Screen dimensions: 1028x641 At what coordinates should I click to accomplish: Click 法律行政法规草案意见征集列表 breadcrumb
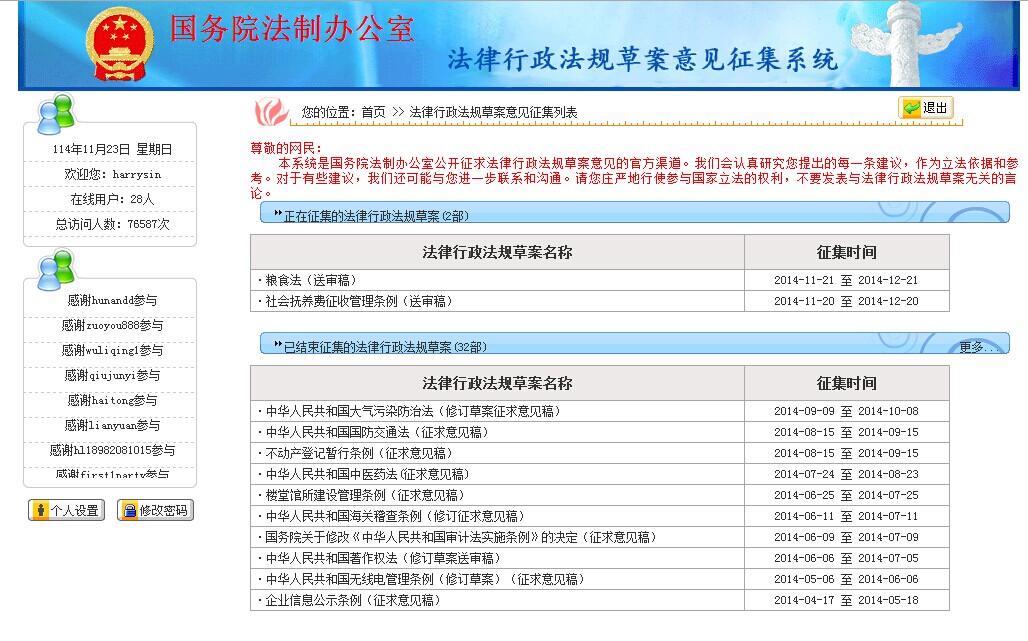tap(494, 112)
